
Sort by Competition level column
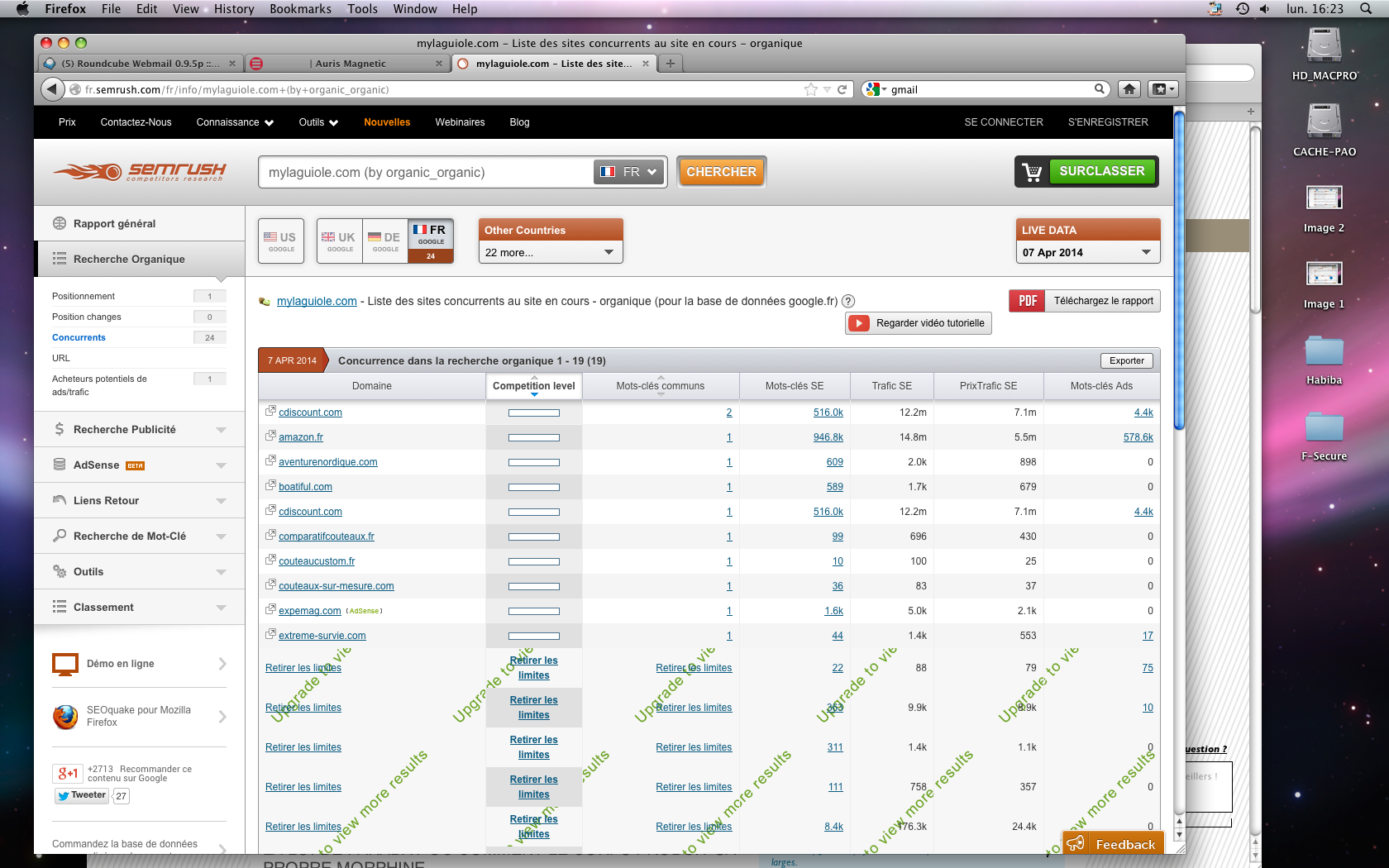point(534,386)
